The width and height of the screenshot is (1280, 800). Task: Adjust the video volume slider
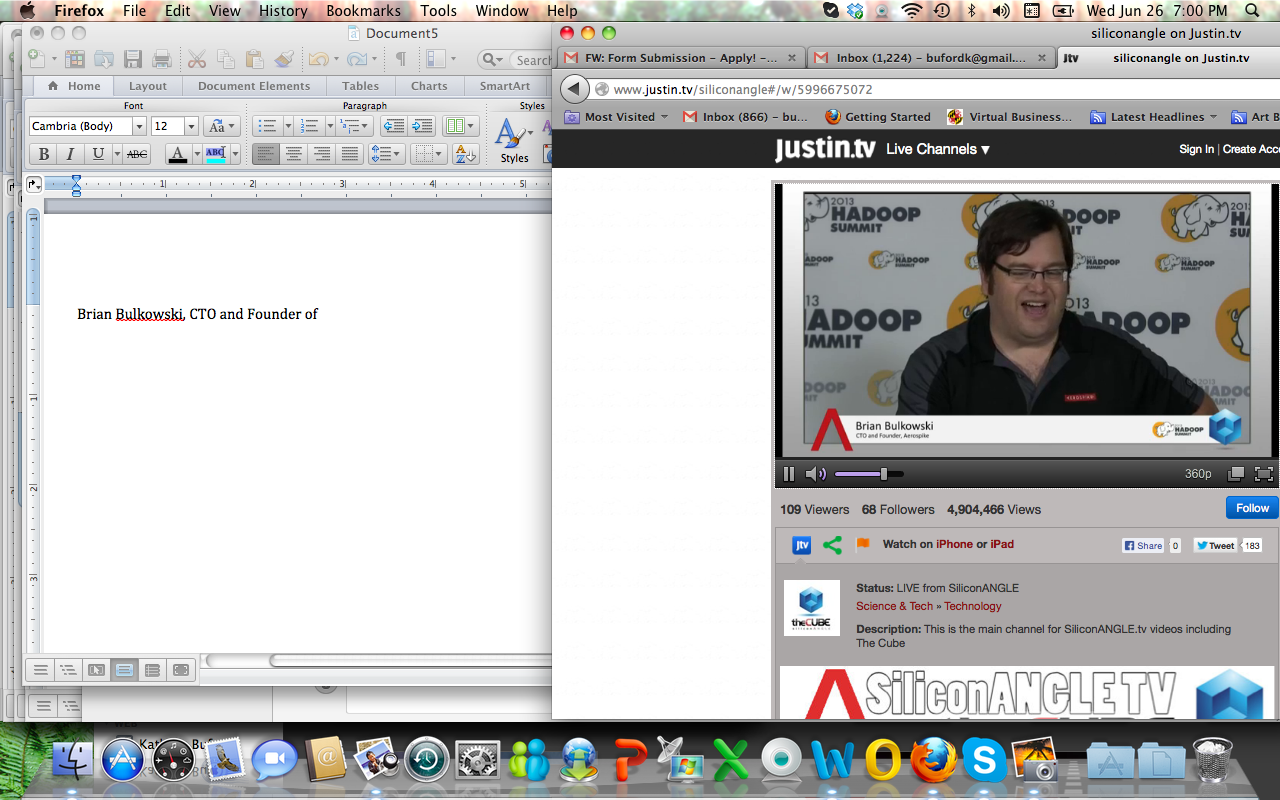869,474
